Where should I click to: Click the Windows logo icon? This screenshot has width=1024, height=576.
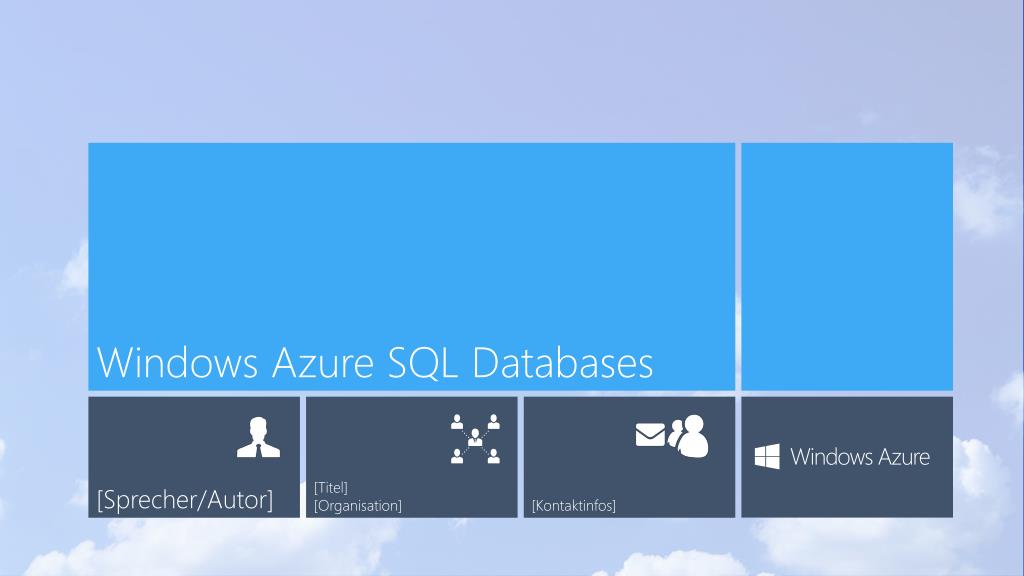pyautogui.click(x=767, y=456)
